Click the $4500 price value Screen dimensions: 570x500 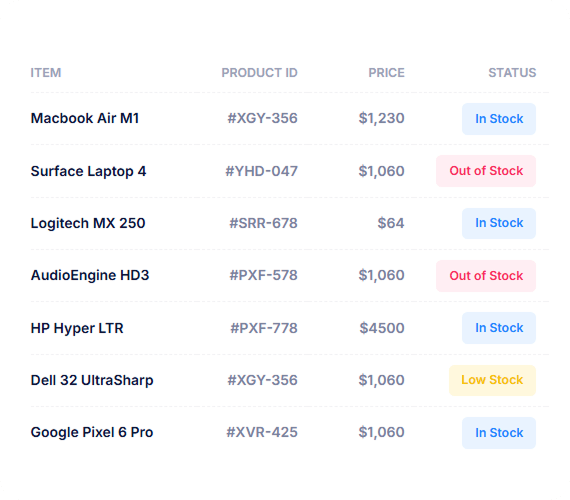click(382, 328)
